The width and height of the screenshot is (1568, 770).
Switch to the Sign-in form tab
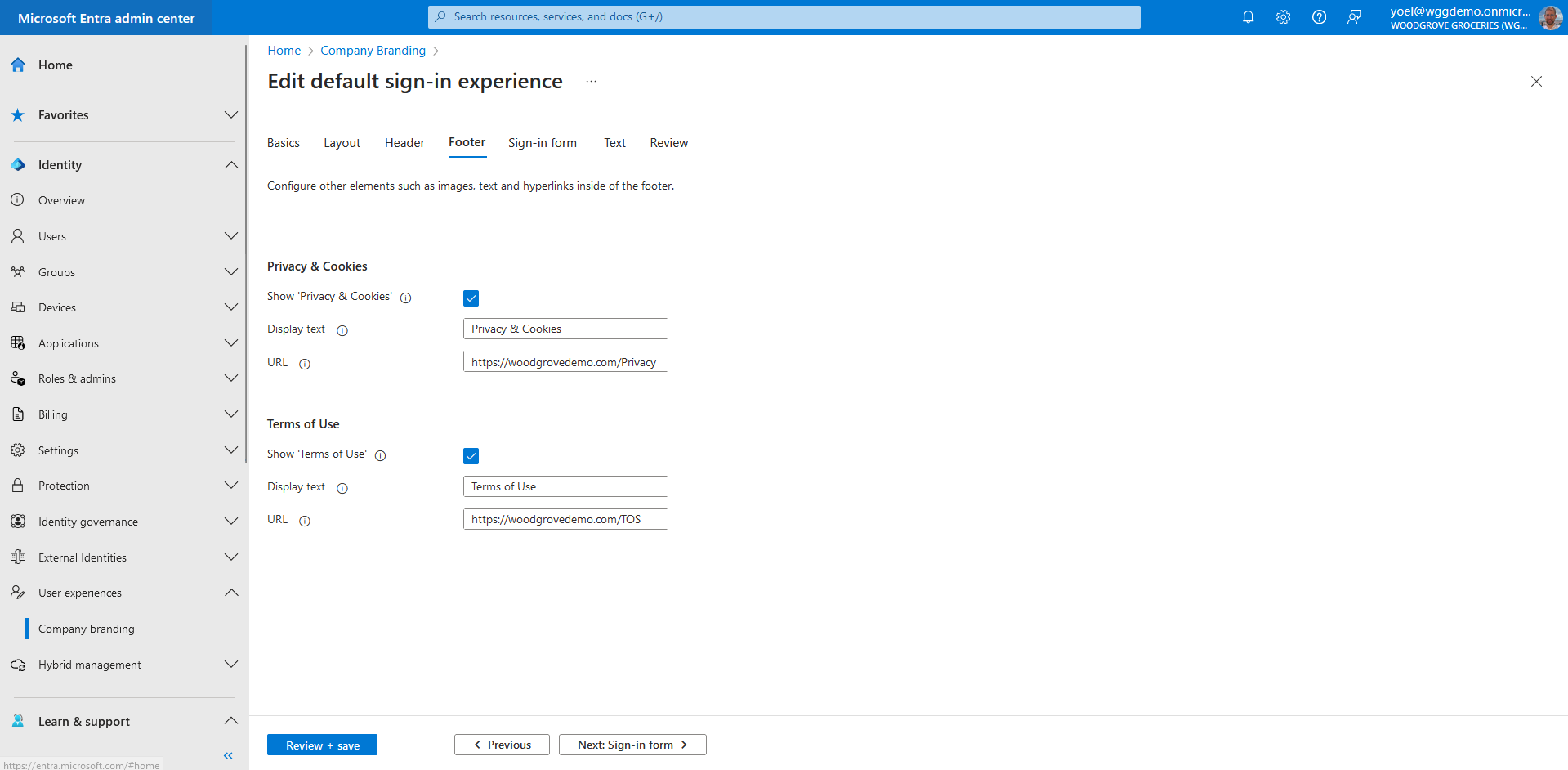(x=542, y=143)
